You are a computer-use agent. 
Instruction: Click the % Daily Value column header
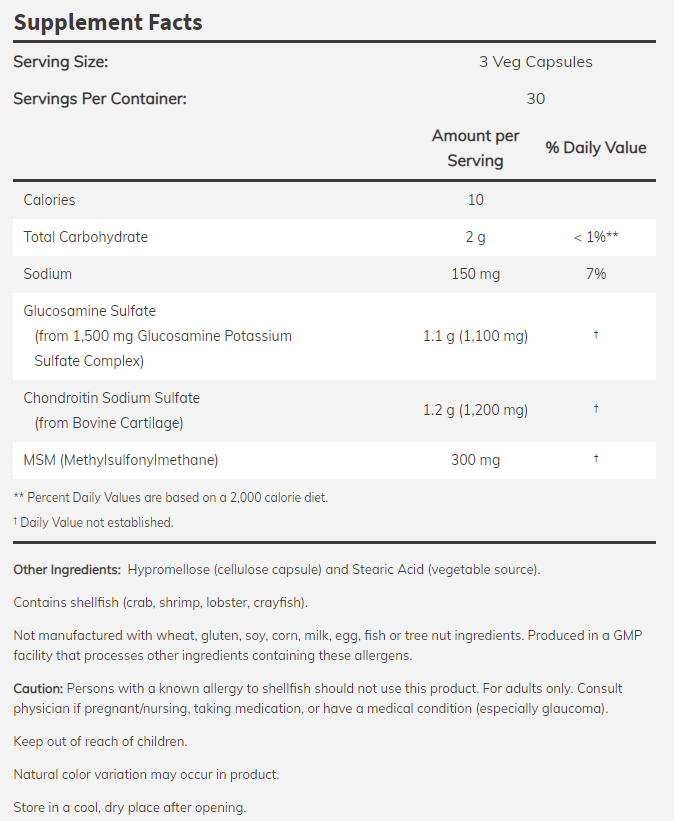click(596, 148)
